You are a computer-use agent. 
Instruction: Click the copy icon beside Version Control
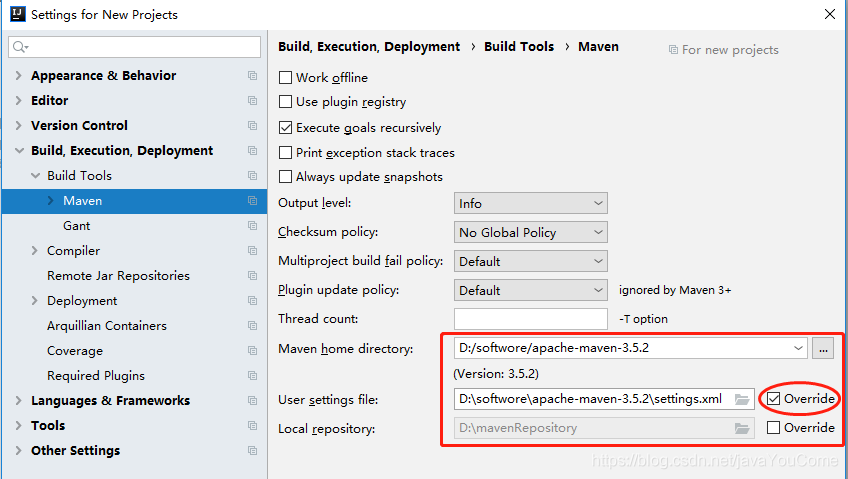coord(253,126)
